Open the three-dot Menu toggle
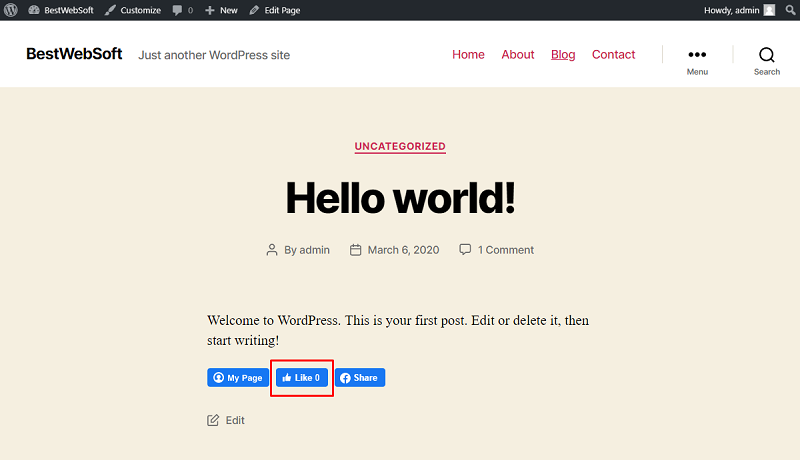Screen dimensions: 800x460 click(x=697, y=61)
